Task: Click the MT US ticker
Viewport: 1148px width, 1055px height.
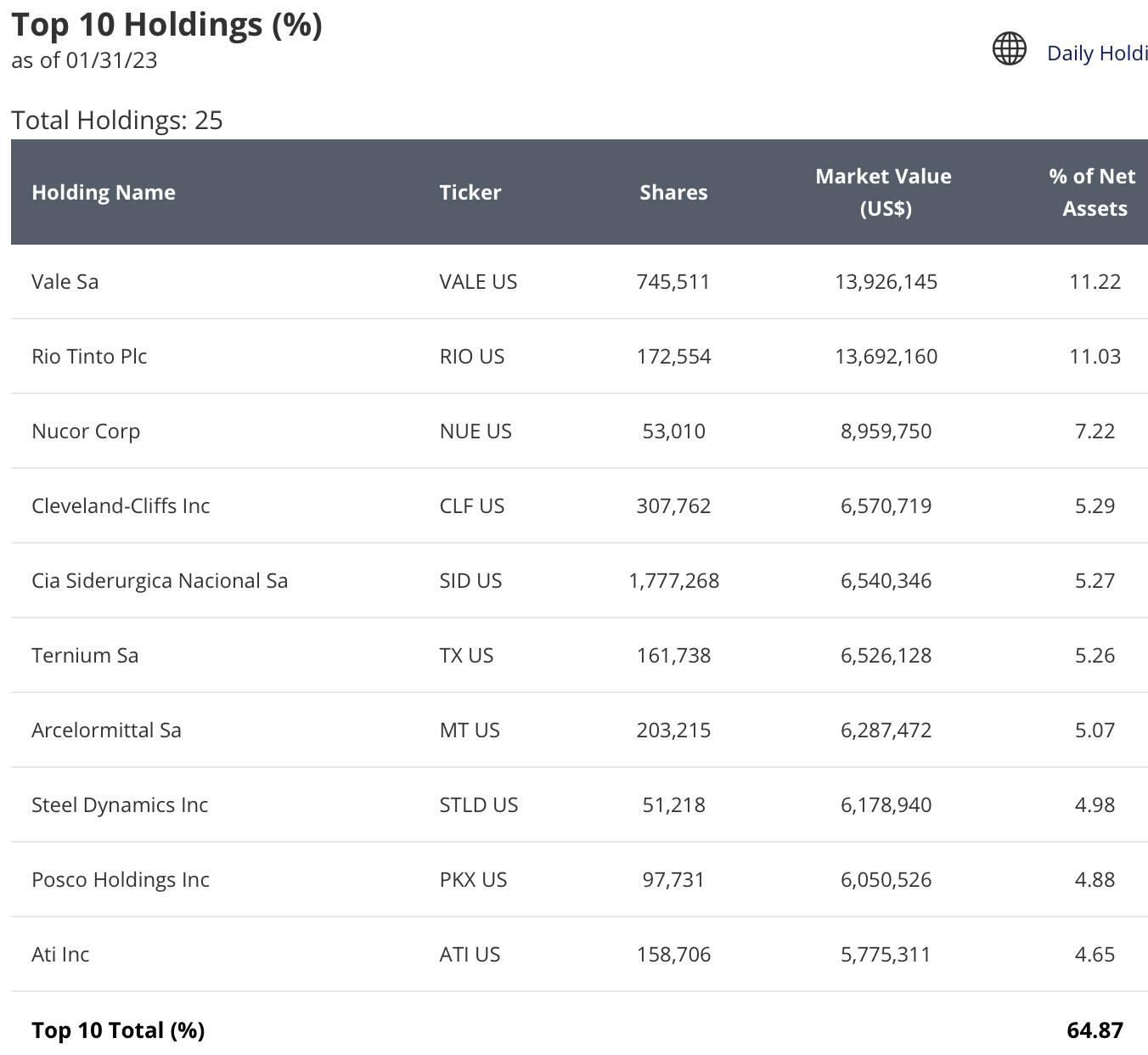Action: coord(470,730)
